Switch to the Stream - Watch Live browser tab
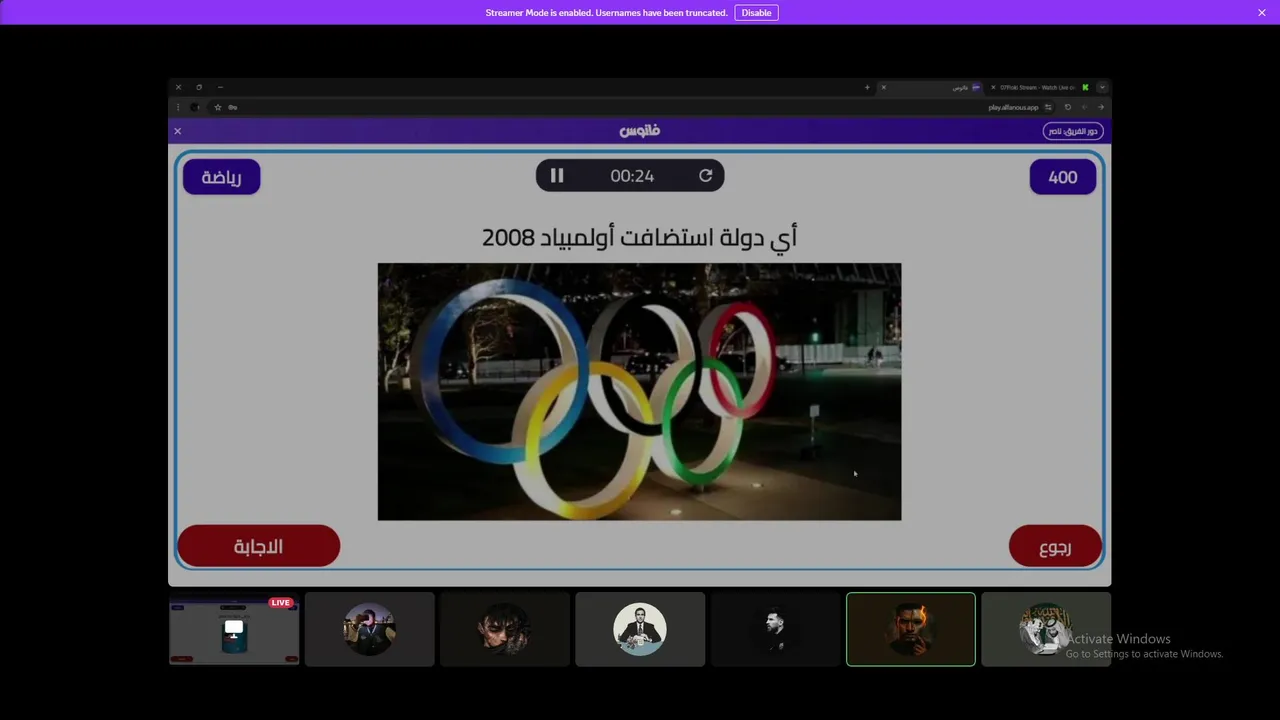The height and width of the screenshot is (720, 1280). 1039,87
